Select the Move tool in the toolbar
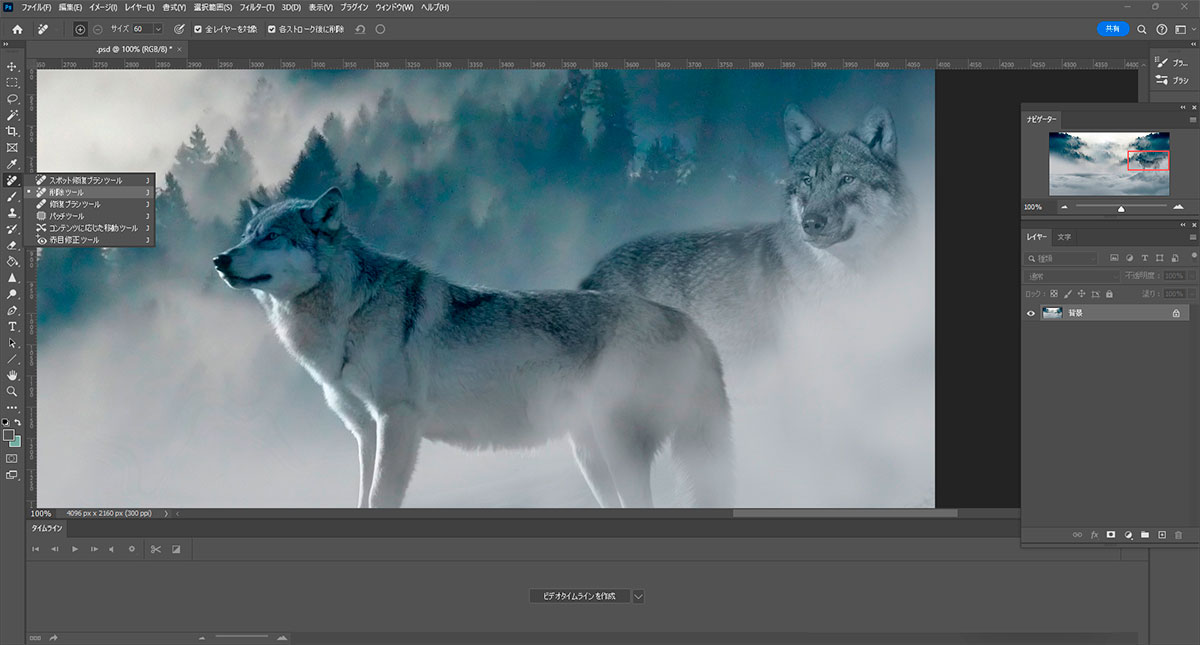Image resolution: width=1200 pixels, height=645 pixels. tap(12, 66)
